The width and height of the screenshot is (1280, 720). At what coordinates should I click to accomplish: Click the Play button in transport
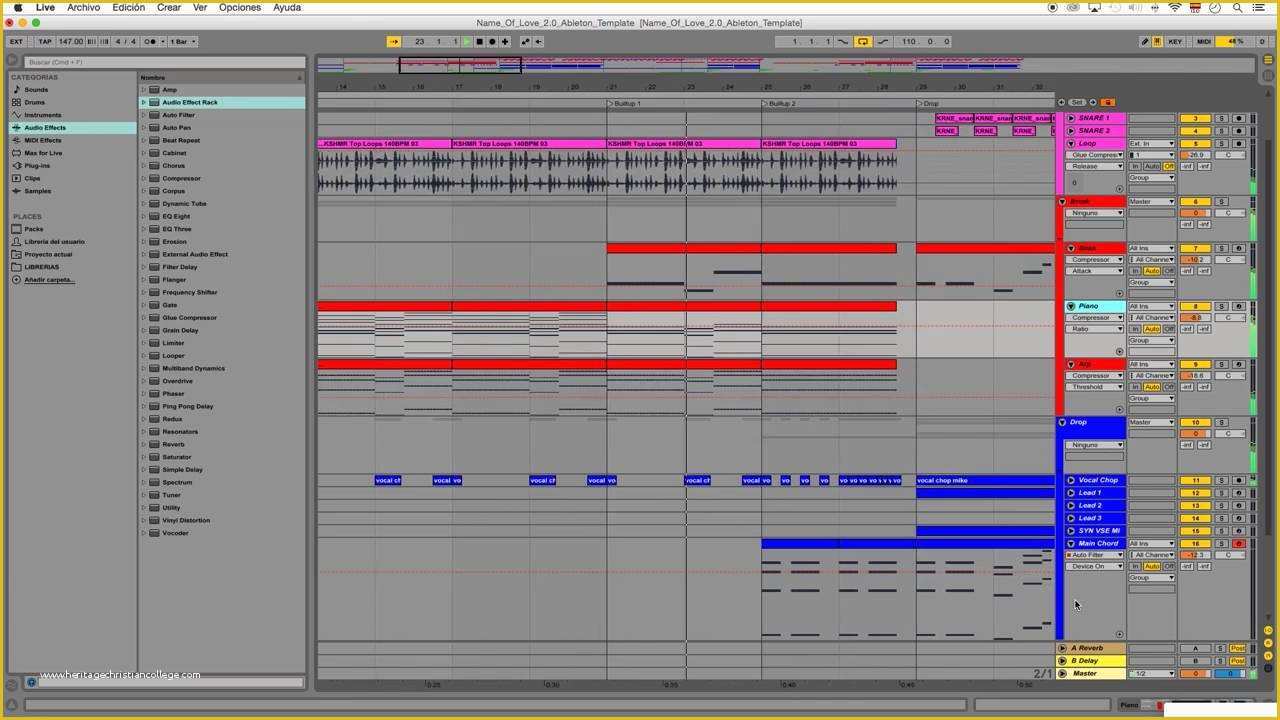pyautogui.click(x=467, y=42)
